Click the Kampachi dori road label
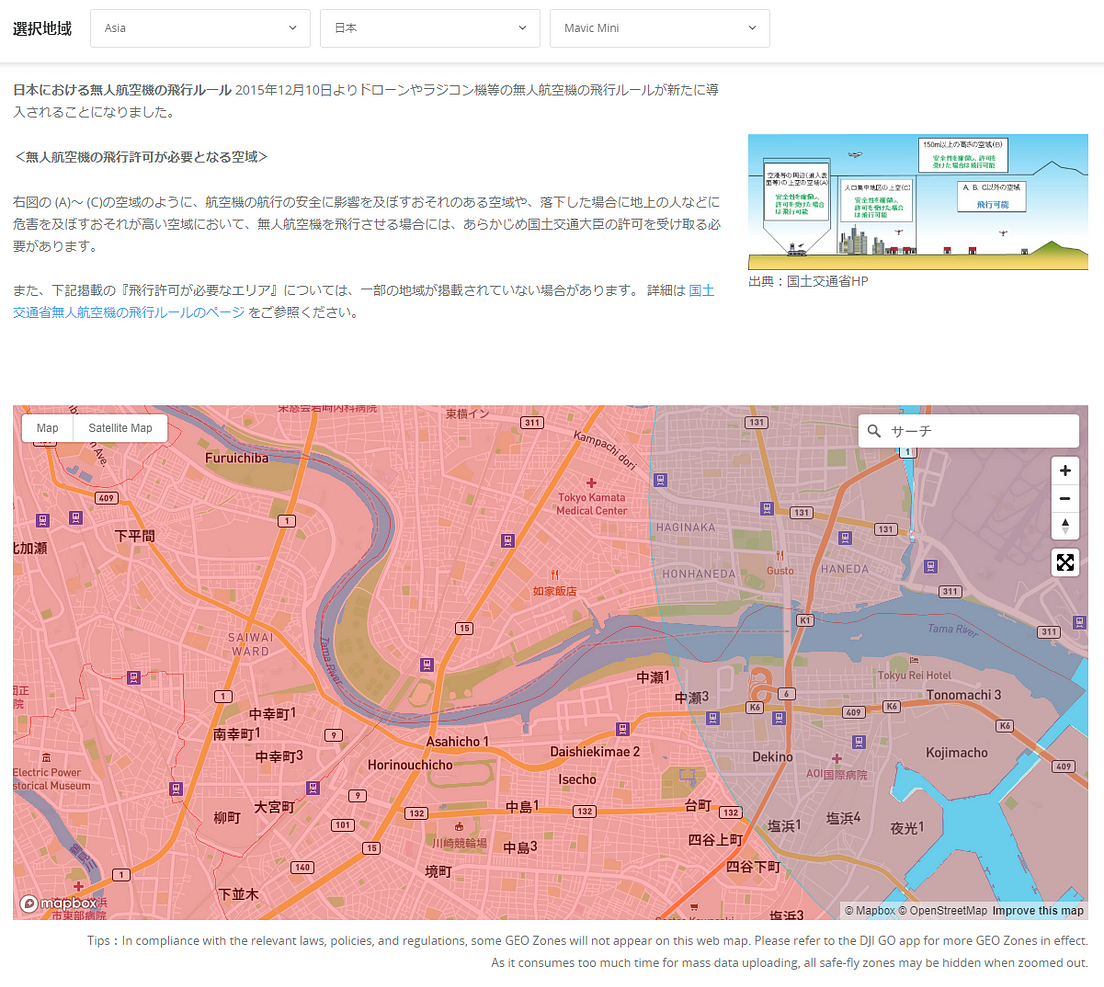This screenshot has width=1104, height=987. (x=605, y=450)
